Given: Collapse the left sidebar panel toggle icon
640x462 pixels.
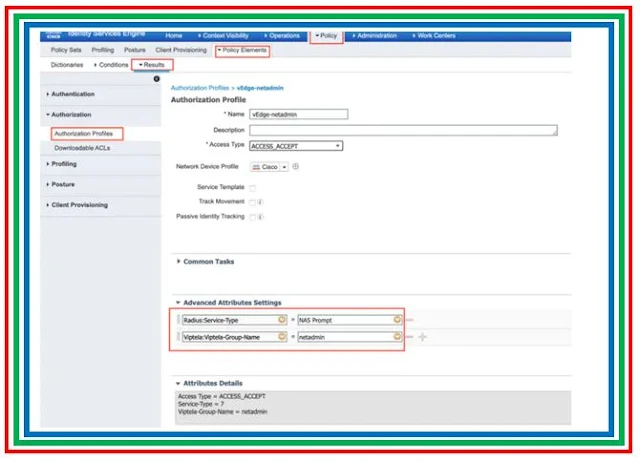Looking at the screenshot, I should pos(156,79).
